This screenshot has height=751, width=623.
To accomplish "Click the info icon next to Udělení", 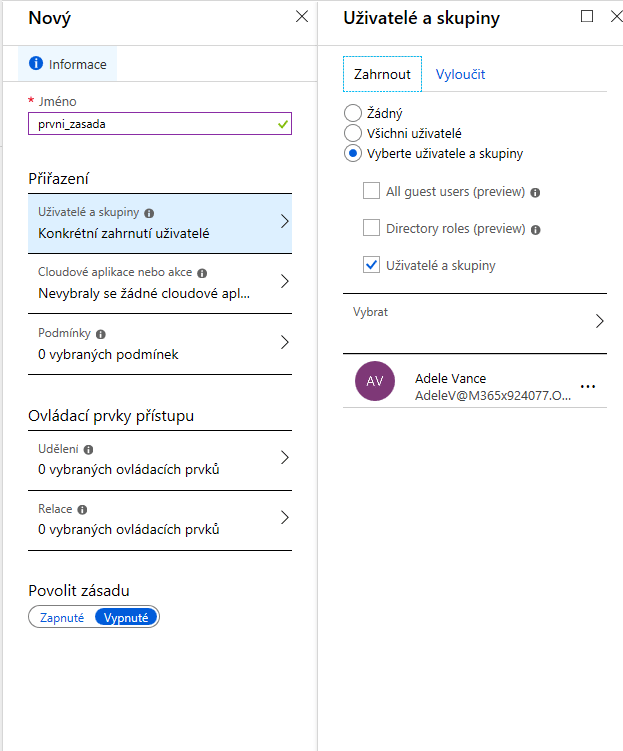I will pos(91,450).
